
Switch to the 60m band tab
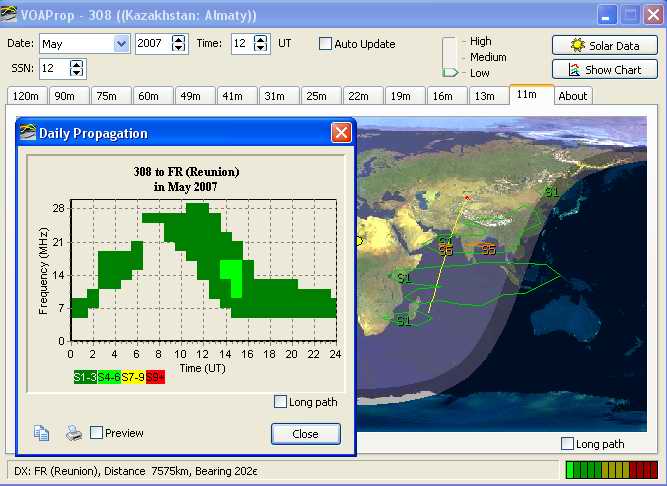pos(153,96)
